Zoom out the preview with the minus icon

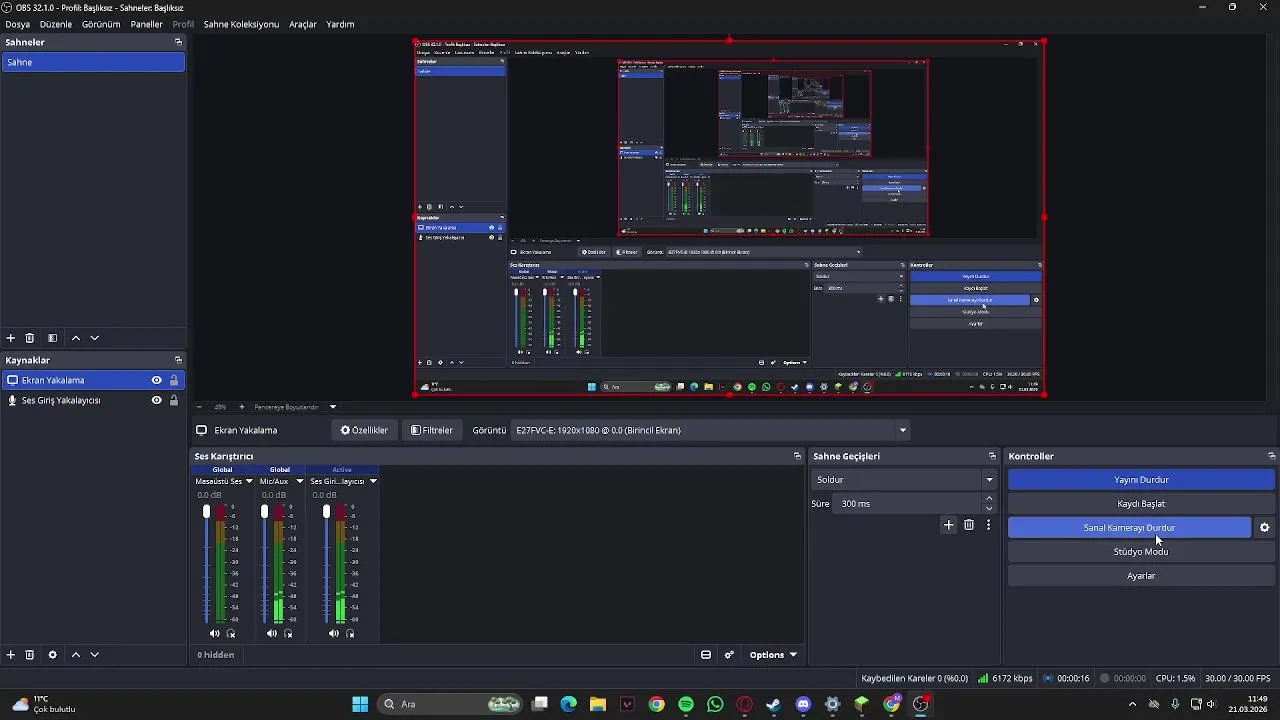tap(199, 407)
